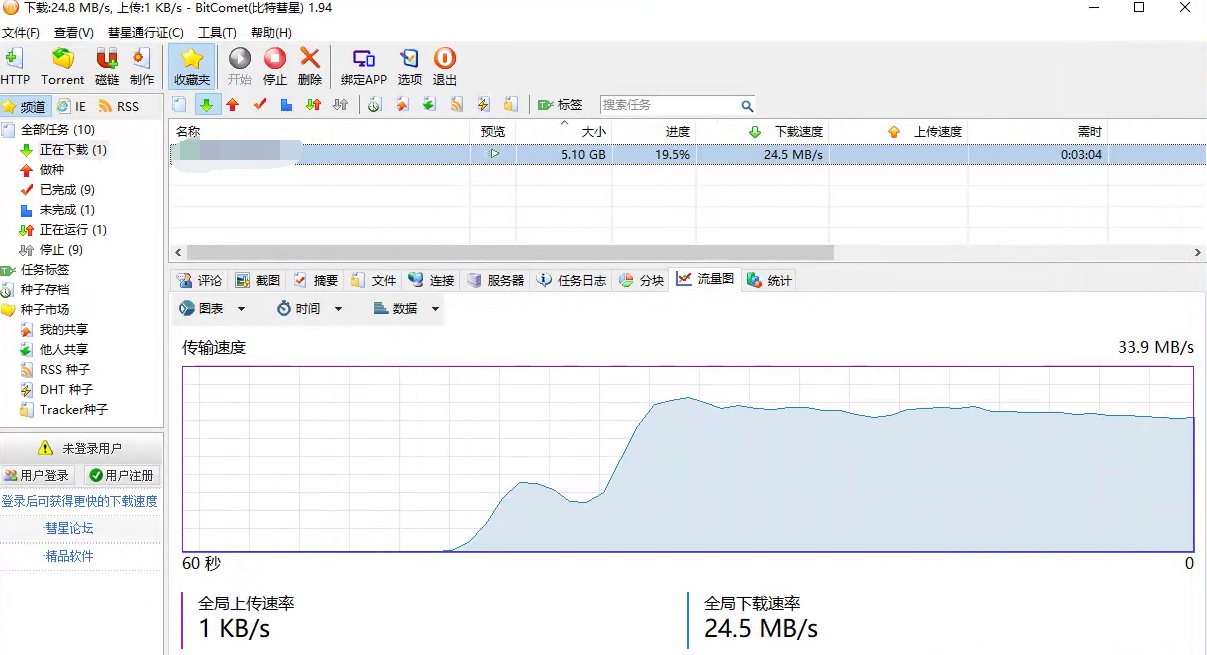Select 未完成 (1) in the tree

point(67,210)
